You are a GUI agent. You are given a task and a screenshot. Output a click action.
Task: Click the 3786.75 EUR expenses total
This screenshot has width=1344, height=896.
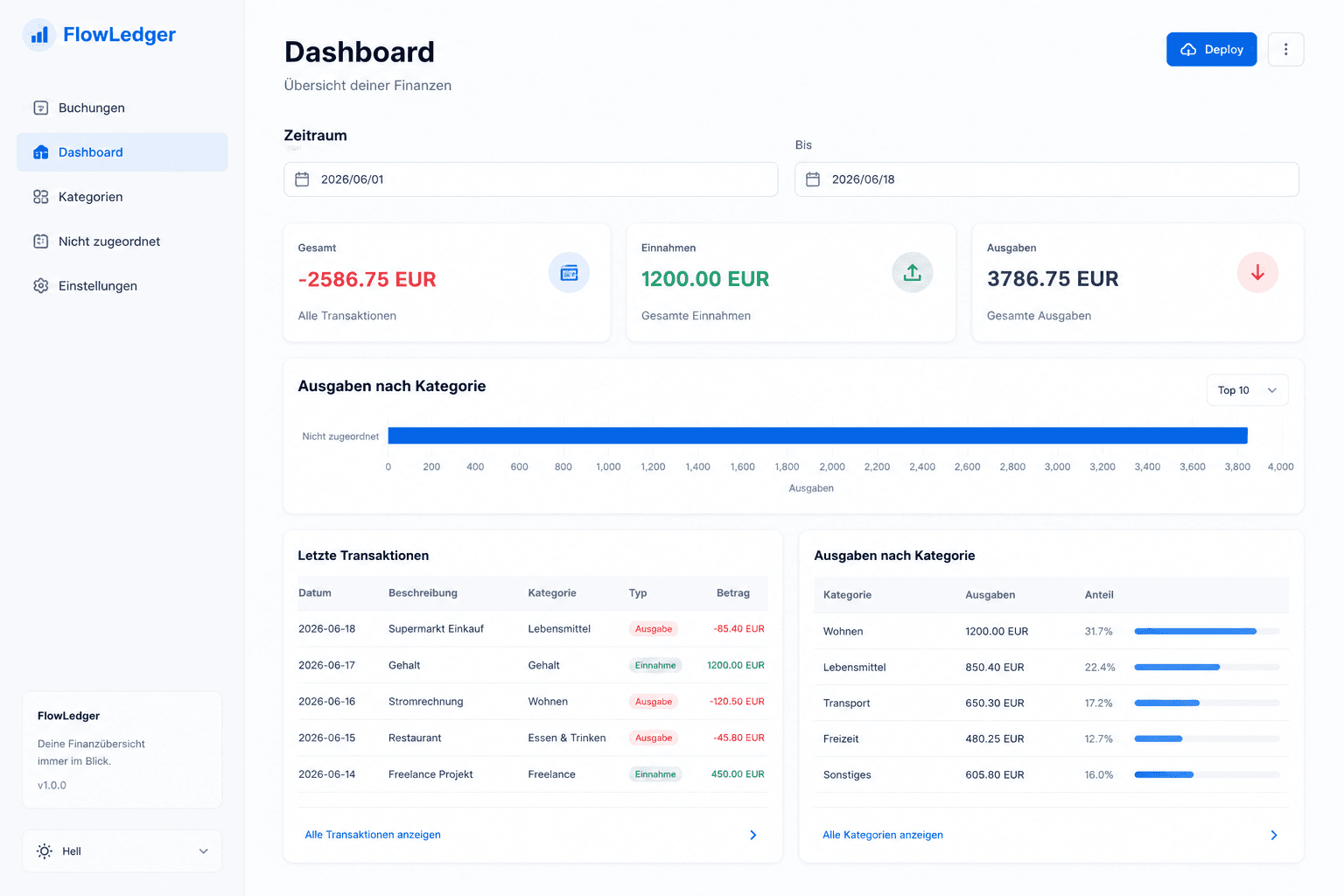click(1053, 279)
